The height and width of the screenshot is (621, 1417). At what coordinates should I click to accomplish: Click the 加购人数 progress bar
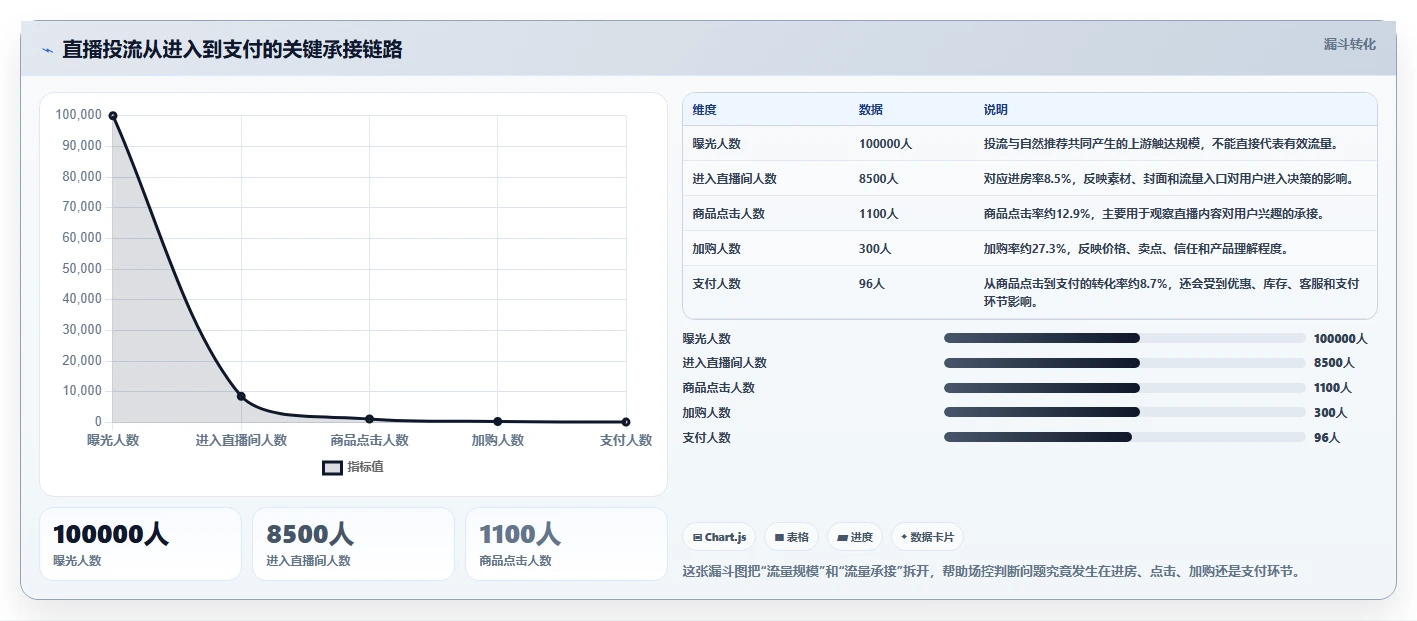pos(1124,412)
